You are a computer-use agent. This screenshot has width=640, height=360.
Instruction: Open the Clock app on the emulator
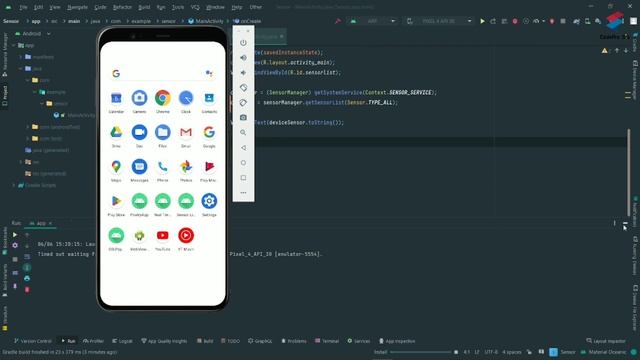click(186, 98)
